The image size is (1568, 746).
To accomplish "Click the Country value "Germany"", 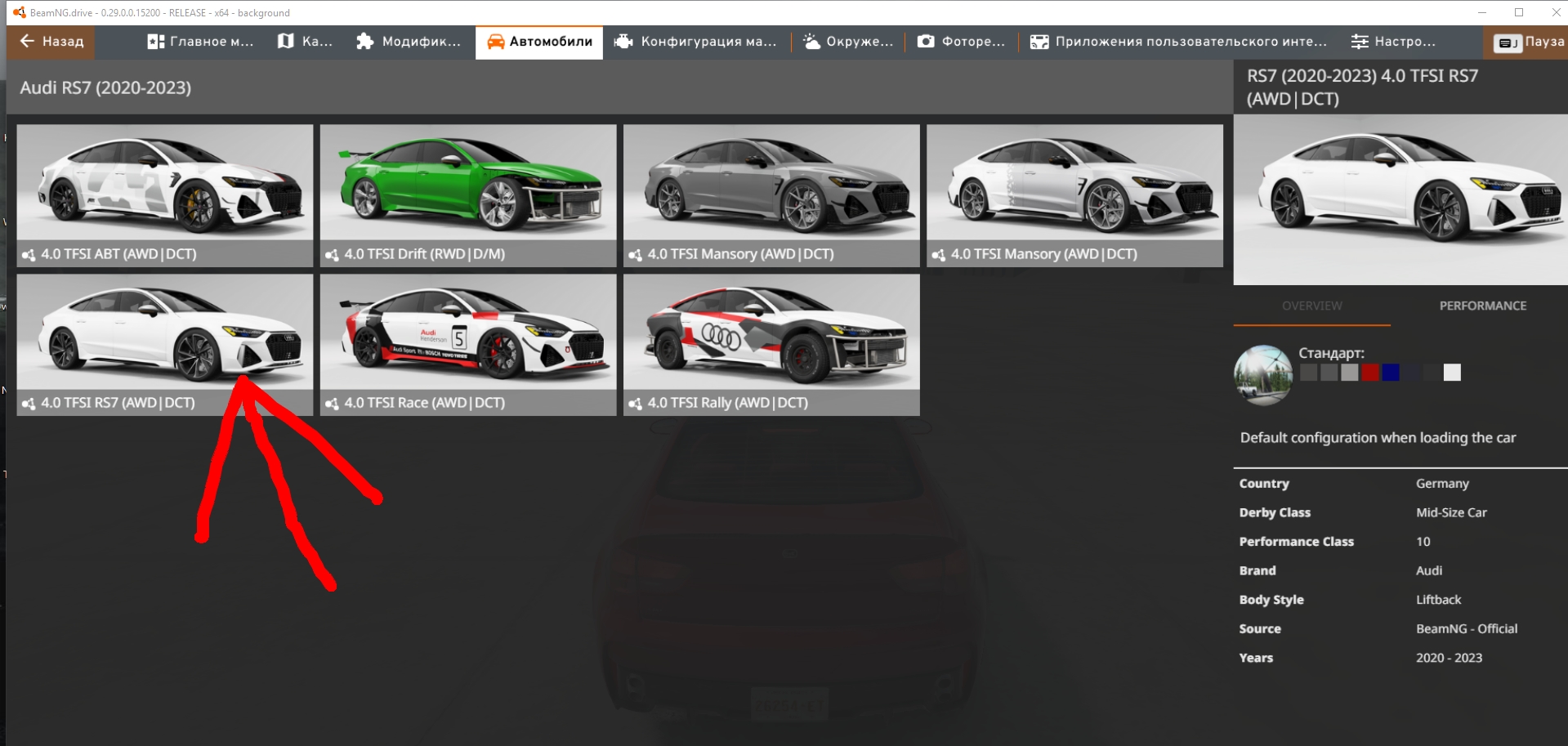I will click(x=1442, y=484).
